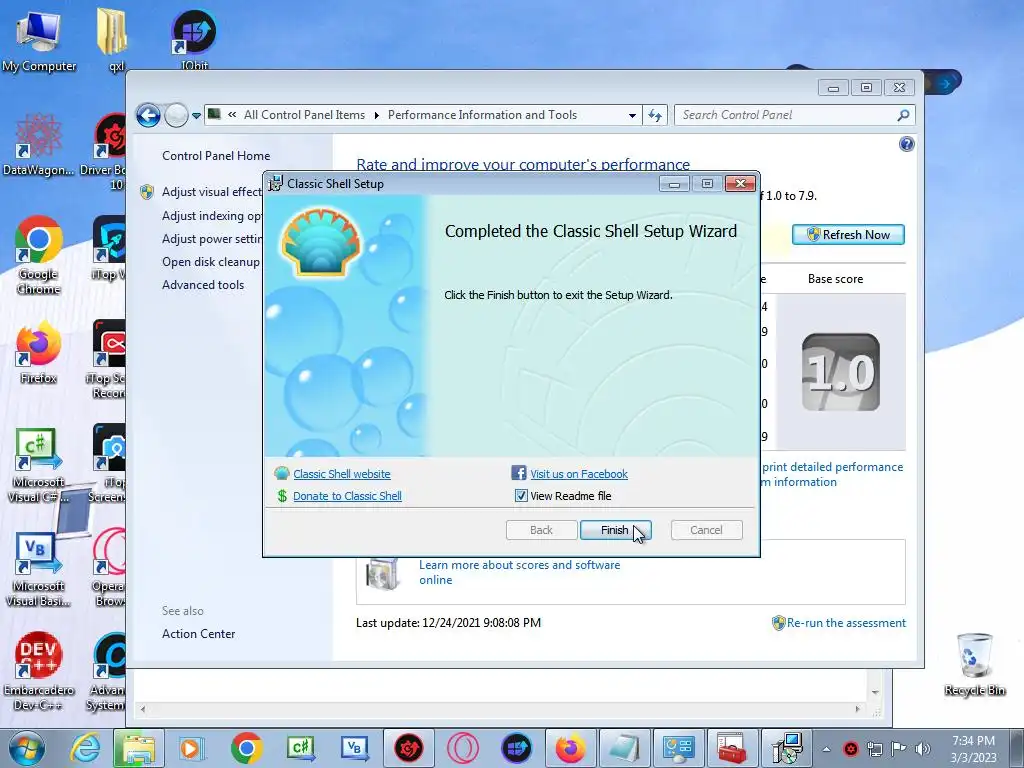This screenshot has height=768, width=1024.
Task: Expand the double chevron at the breadcrumb start
Action: pos(232,115)
